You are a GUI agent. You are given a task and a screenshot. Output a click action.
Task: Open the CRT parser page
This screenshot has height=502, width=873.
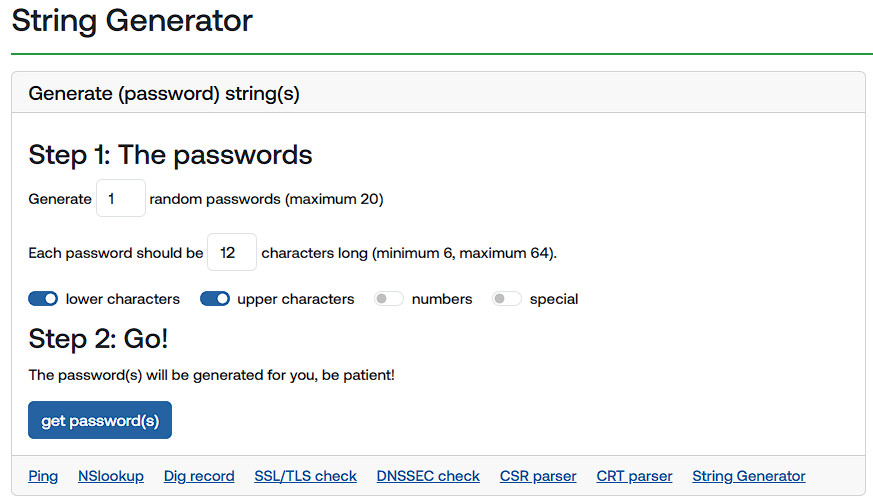pyautogui.click(x=634, y=476)
